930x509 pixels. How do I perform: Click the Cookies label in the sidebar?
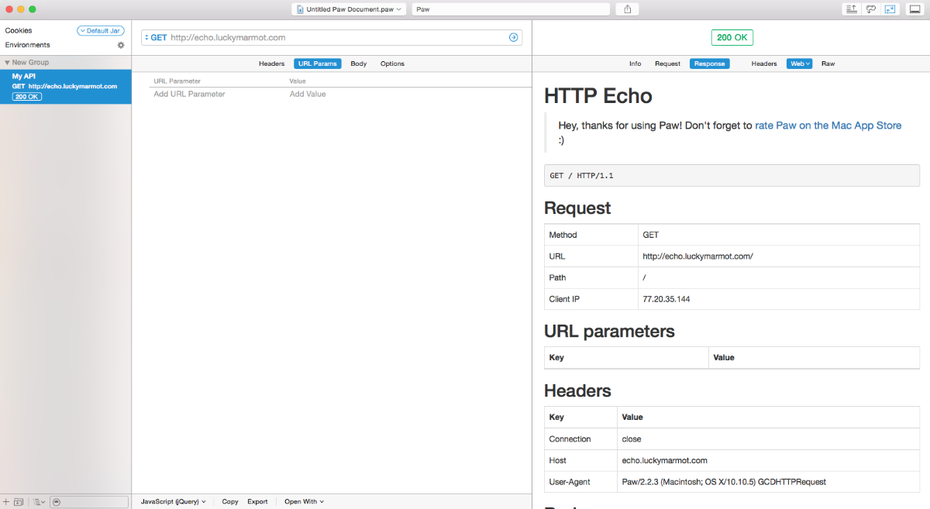(x=18, y=30)
